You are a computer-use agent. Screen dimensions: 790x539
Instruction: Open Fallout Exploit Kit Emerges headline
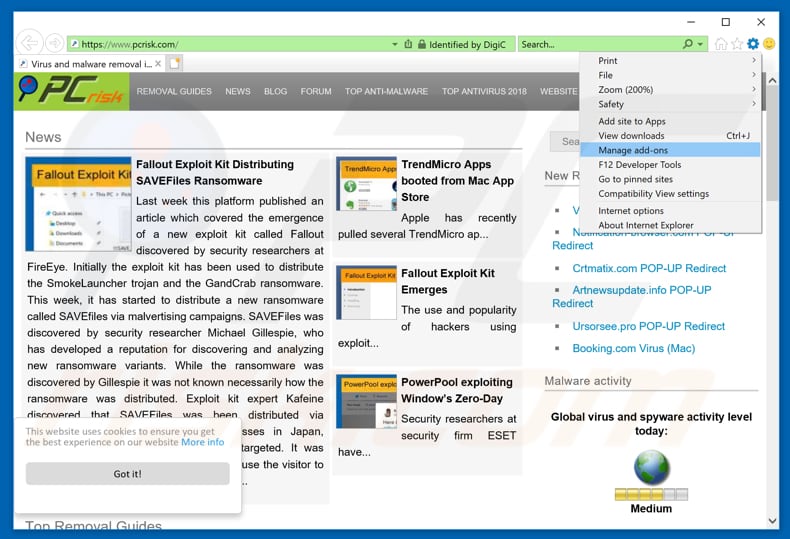(448, 281)
